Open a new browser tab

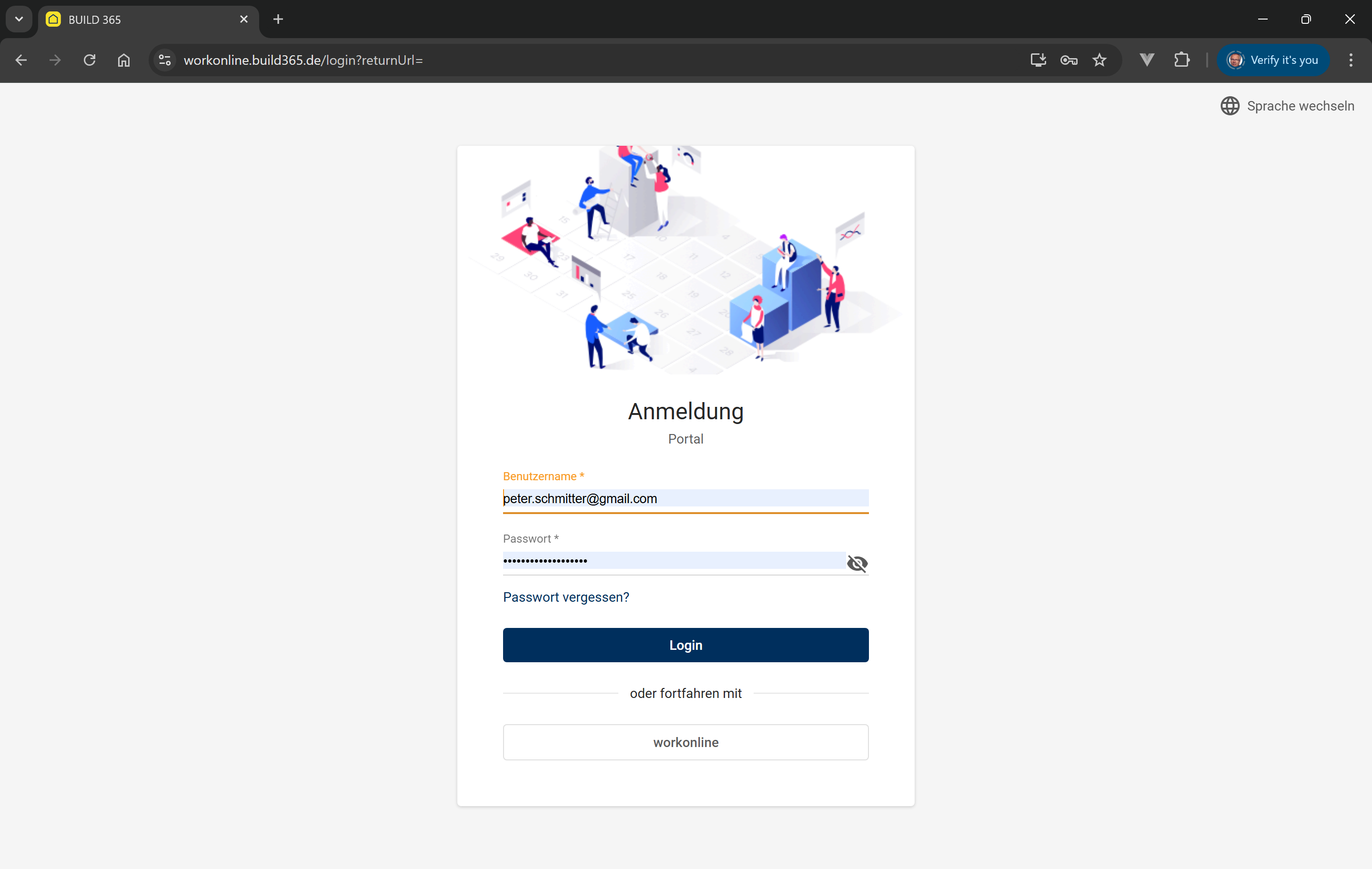click(x=278, y=20)
